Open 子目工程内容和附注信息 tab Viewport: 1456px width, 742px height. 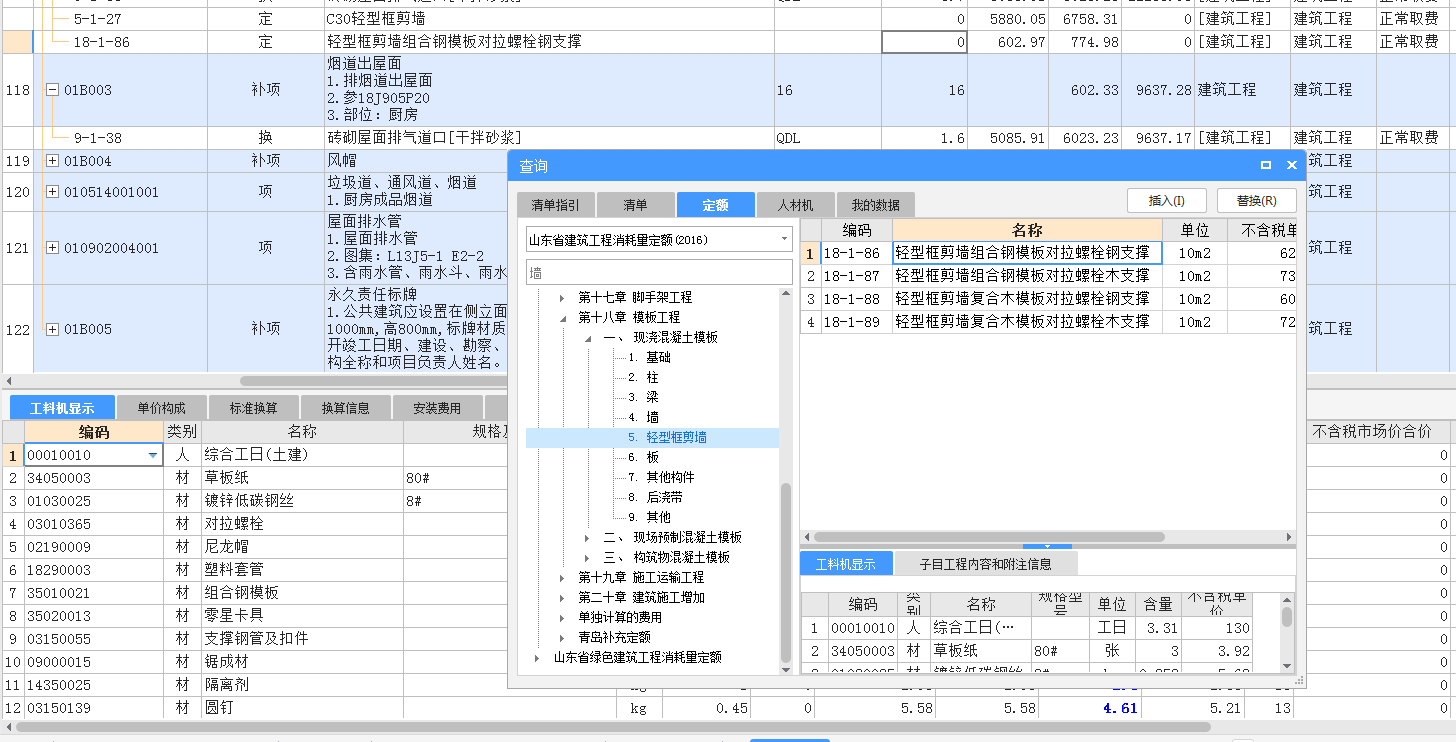point(986,564)
